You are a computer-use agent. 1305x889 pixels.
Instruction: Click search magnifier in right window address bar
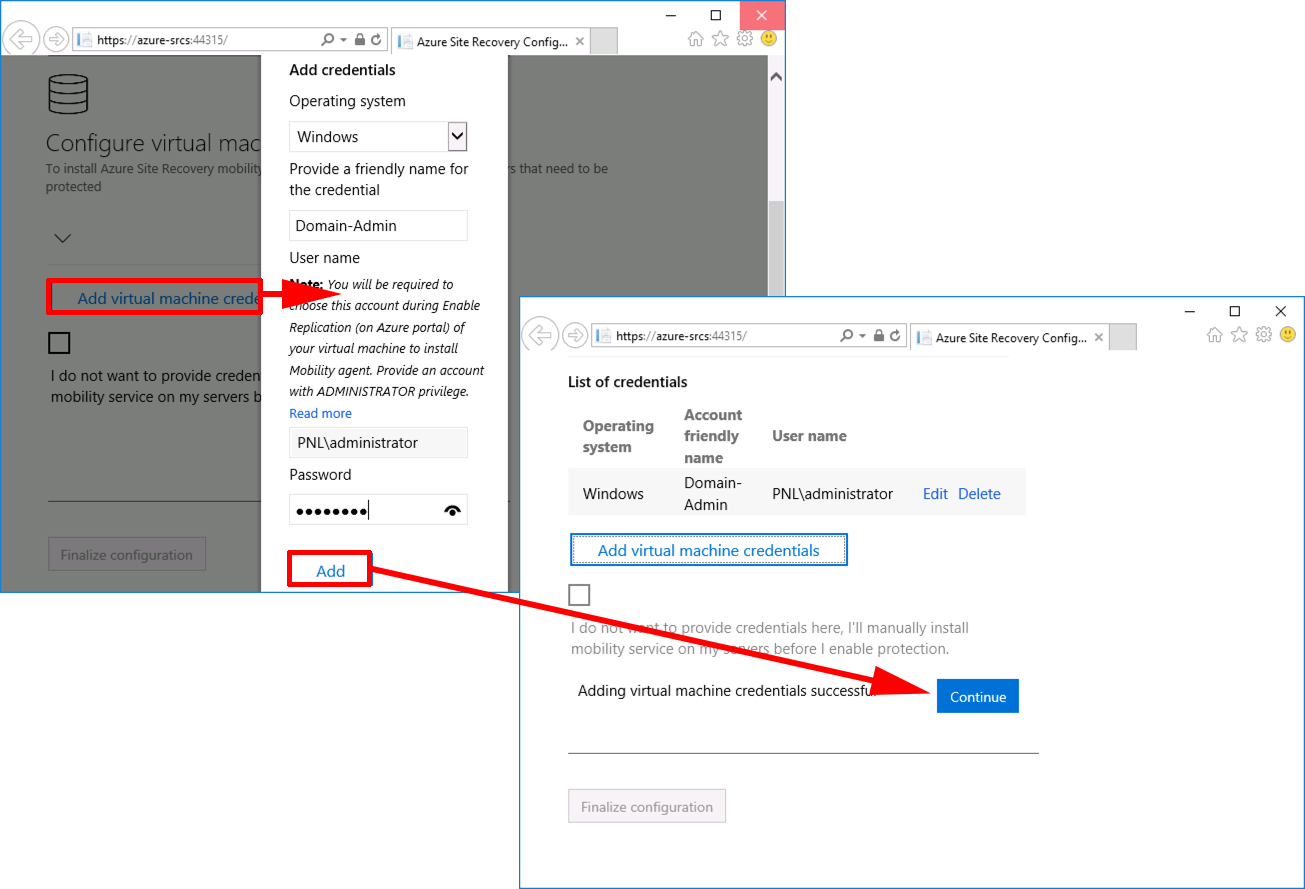coord(847,336)
